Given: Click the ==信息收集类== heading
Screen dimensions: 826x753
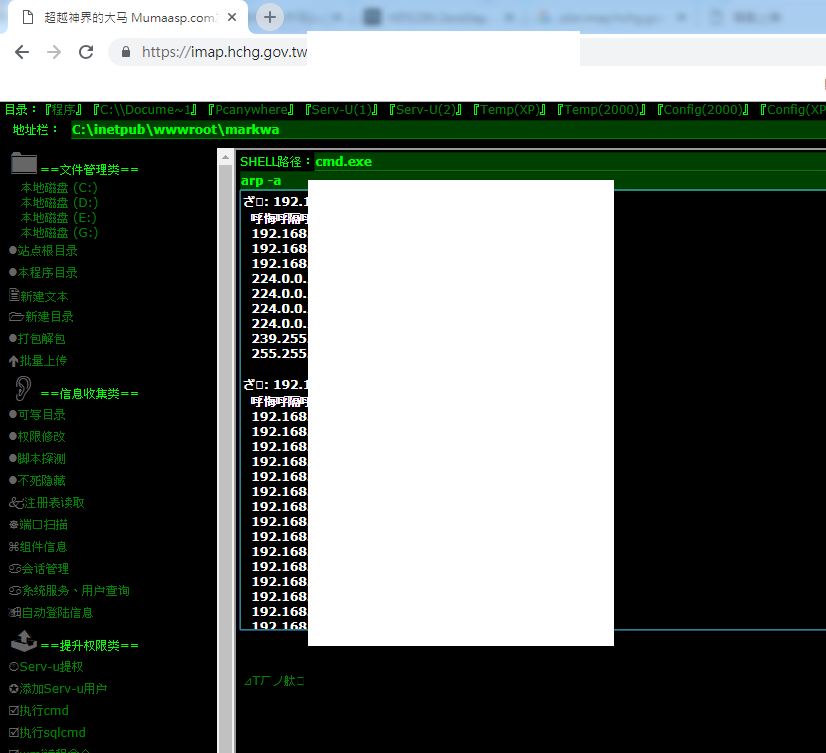Looking at the screenshot, I should [x=90, y=394].
